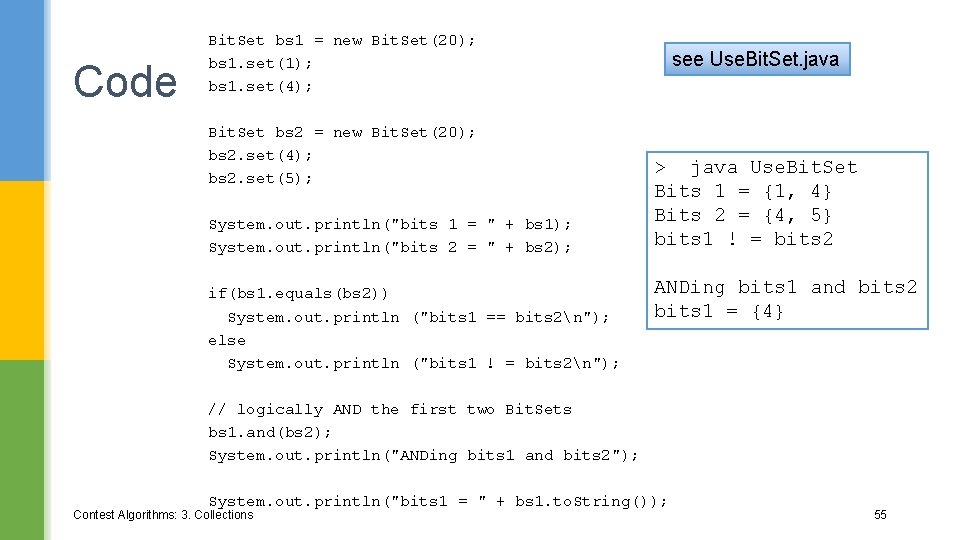Viewport: 960px width, 540px height.
Task: Select the "bs2.set(5);" code line
Action: click(260, 178)
